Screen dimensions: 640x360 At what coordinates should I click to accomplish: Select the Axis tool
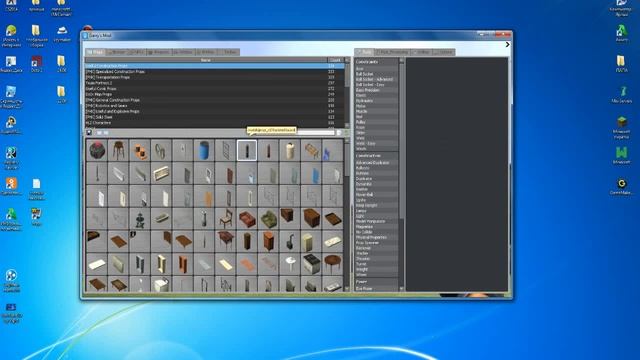coord(376,69)
